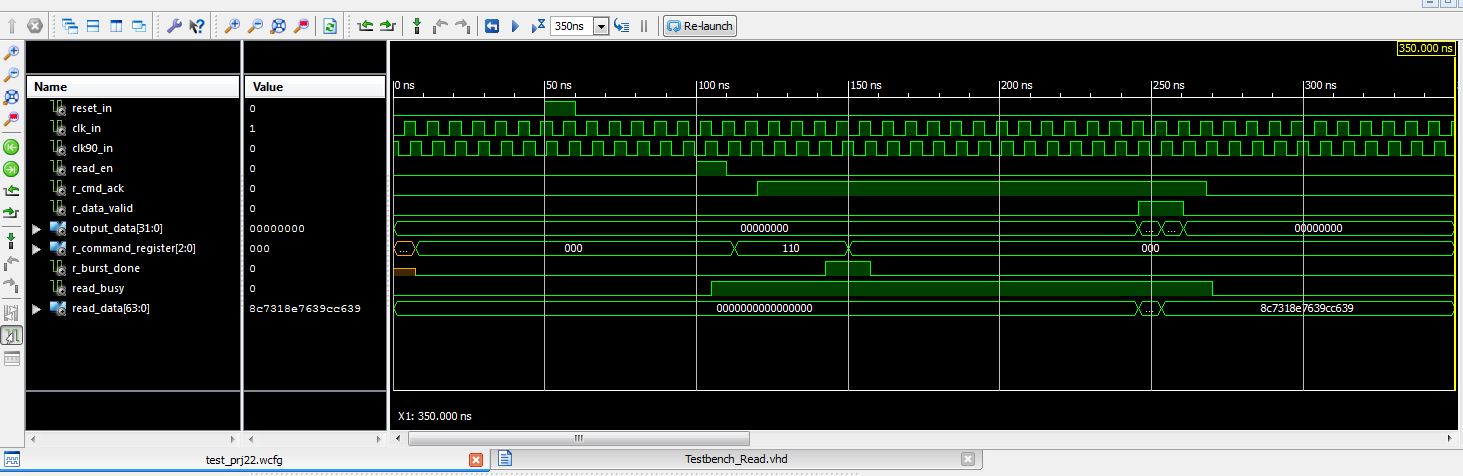Screen dimensions: 1463x476
Task: Switch to the Testbench_Read.vhd tab
Action: [736, 459]
